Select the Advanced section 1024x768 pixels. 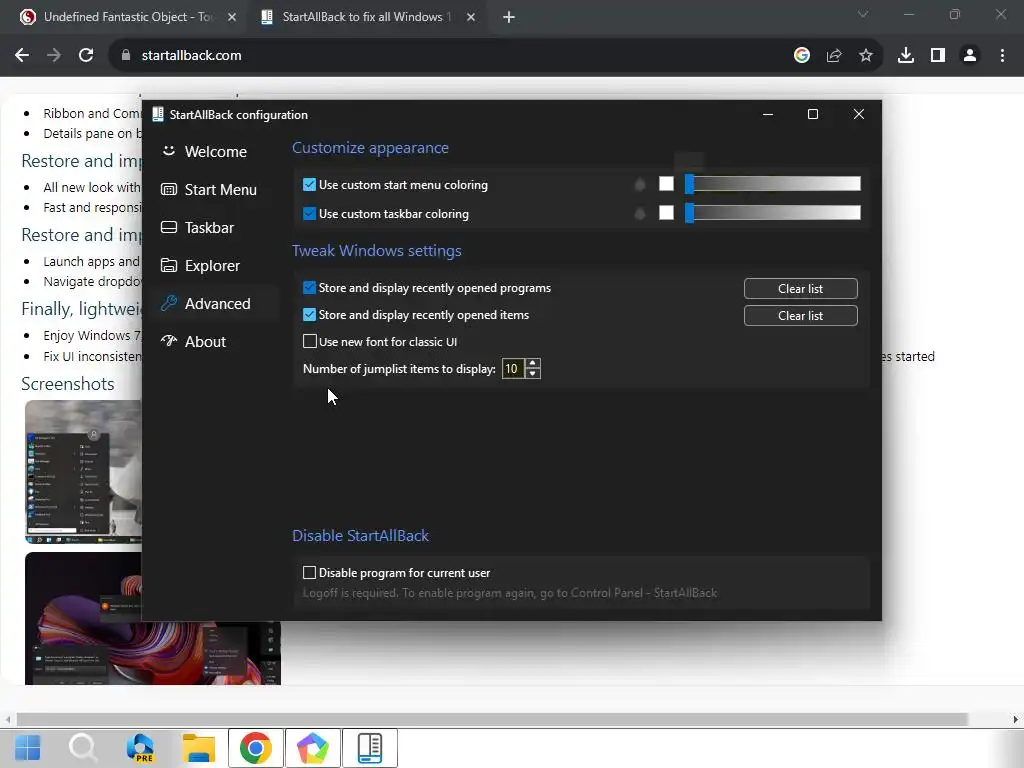point(217,304)
